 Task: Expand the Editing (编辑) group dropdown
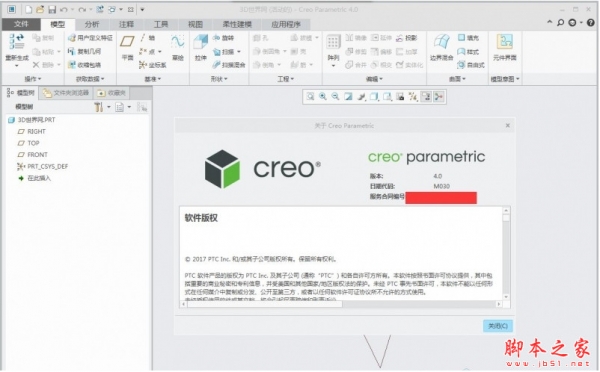(374, 79)
